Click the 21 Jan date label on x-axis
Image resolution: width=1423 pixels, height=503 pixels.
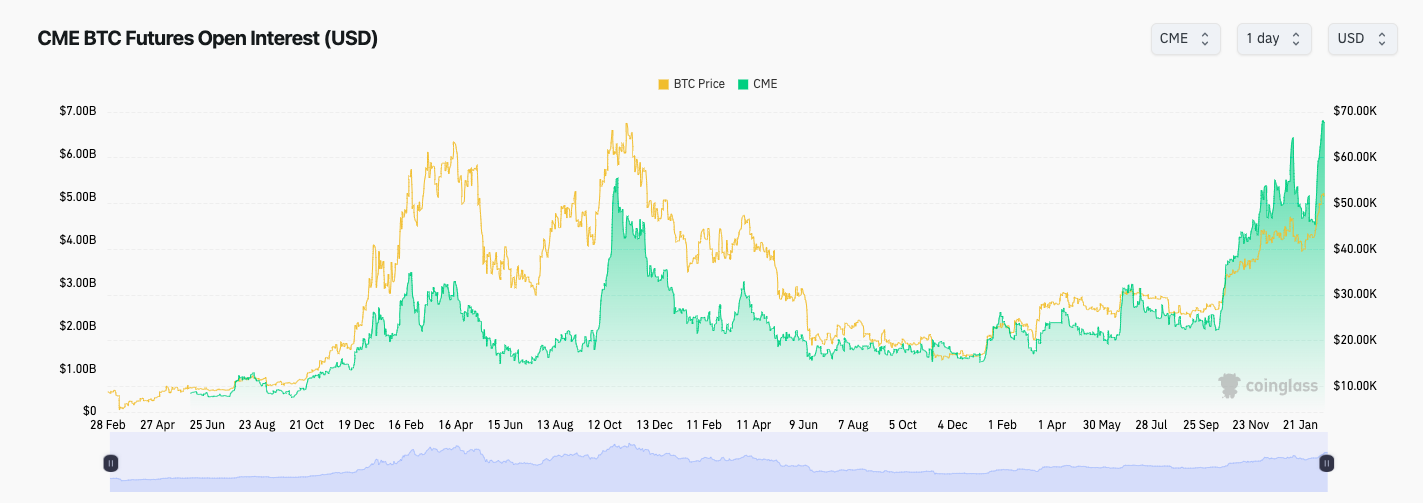tap(1301, 425)
